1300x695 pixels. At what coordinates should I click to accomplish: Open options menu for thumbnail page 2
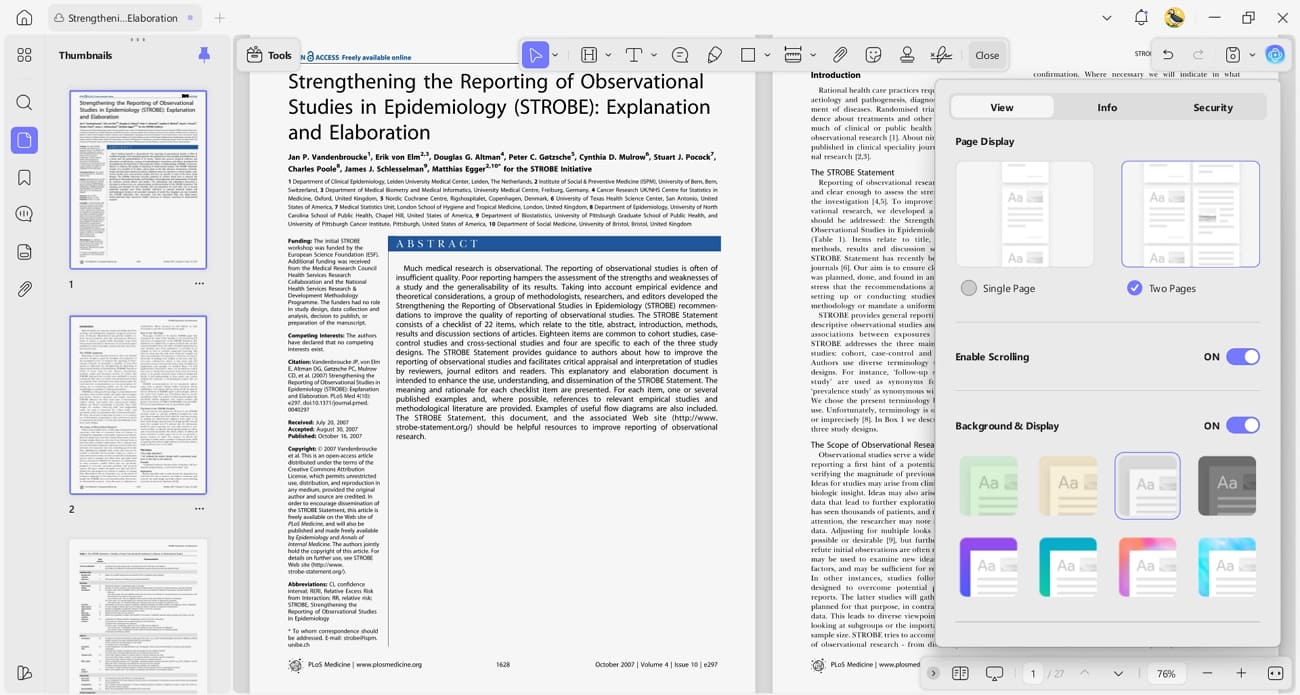coord(199,509)
